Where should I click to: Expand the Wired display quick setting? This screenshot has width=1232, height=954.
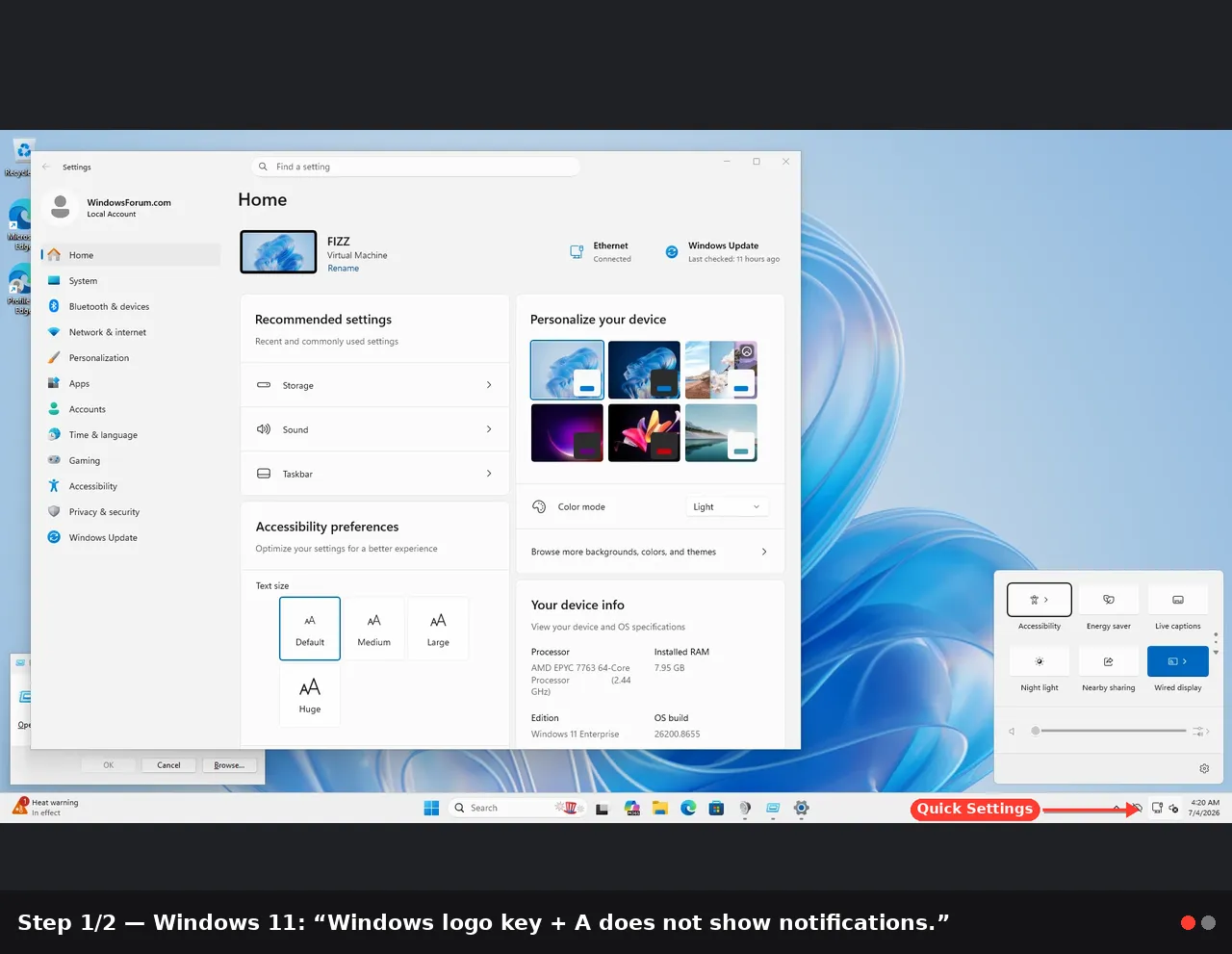coord(1178,661)
